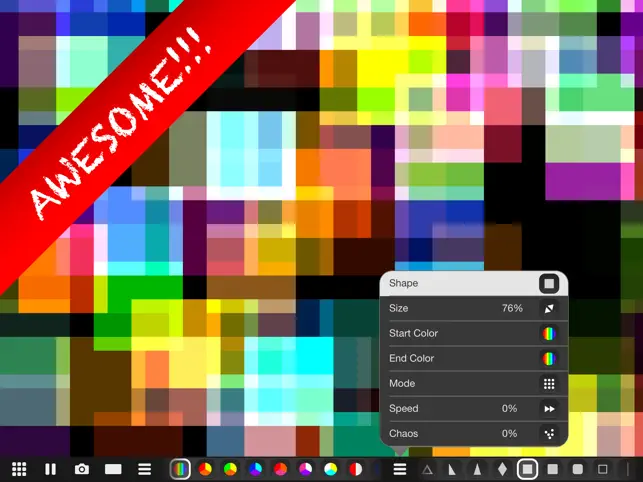
Task: Choose the plain gray square shape
Action: [552, 469]
